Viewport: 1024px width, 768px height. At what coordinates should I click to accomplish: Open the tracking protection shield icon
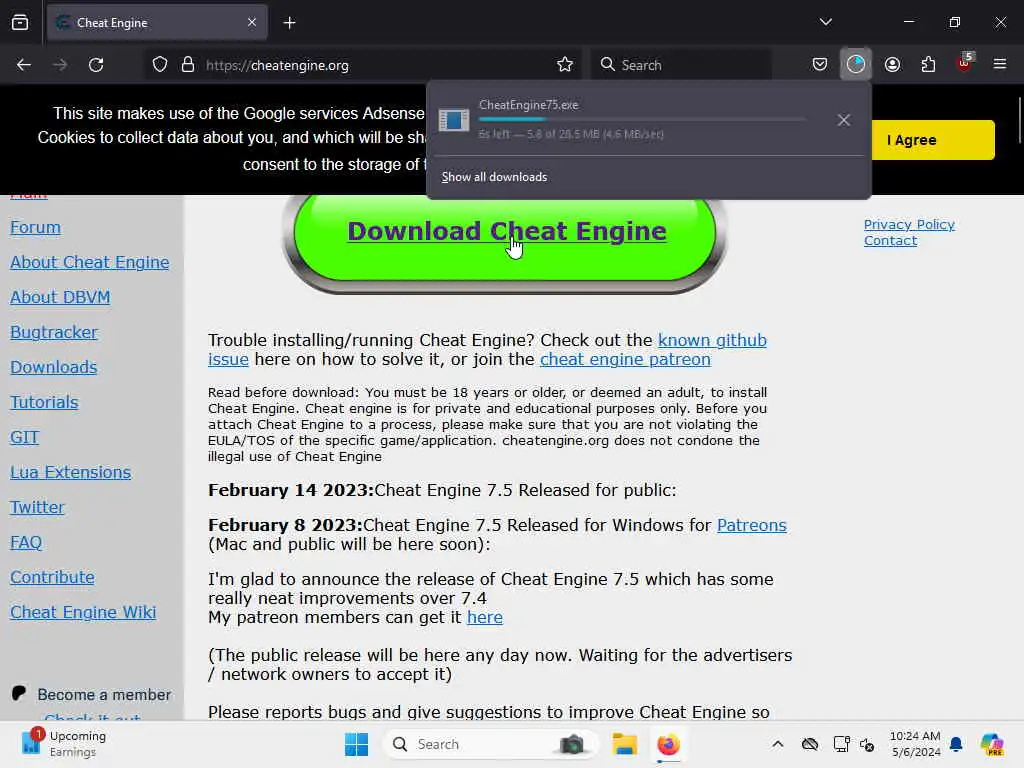(160, 65)
